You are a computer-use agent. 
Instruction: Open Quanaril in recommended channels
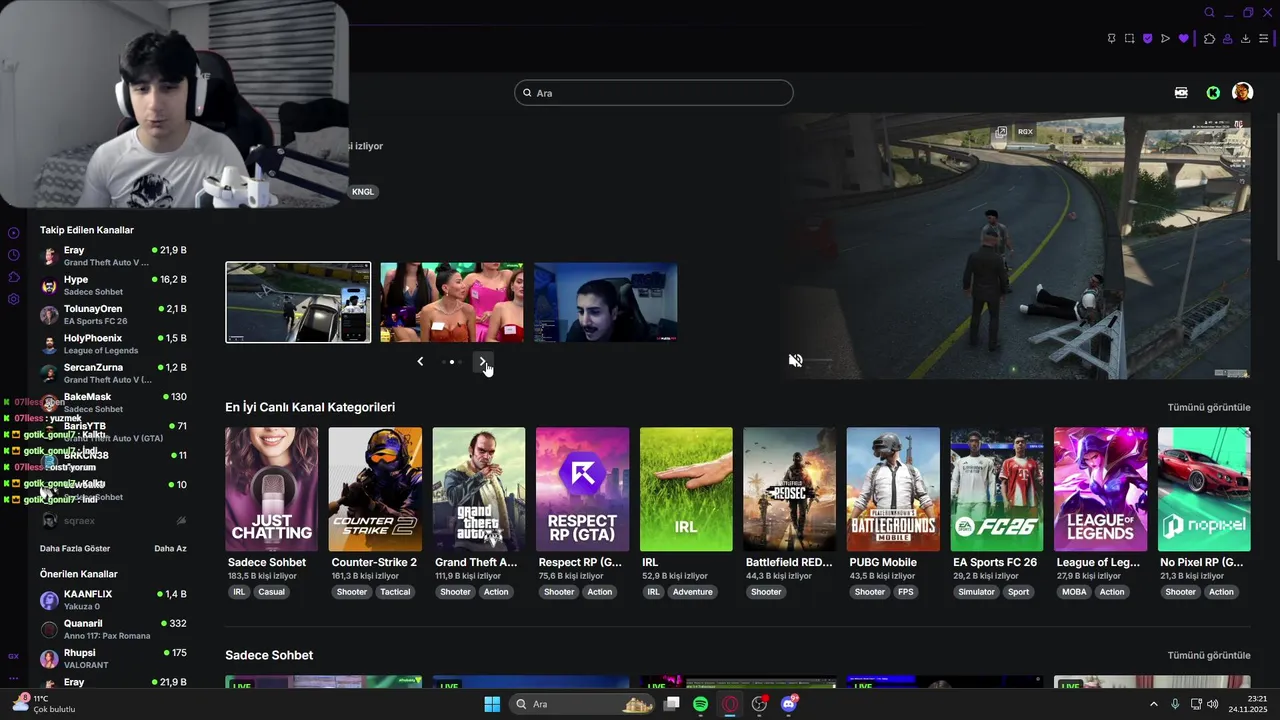coord(113,629)
